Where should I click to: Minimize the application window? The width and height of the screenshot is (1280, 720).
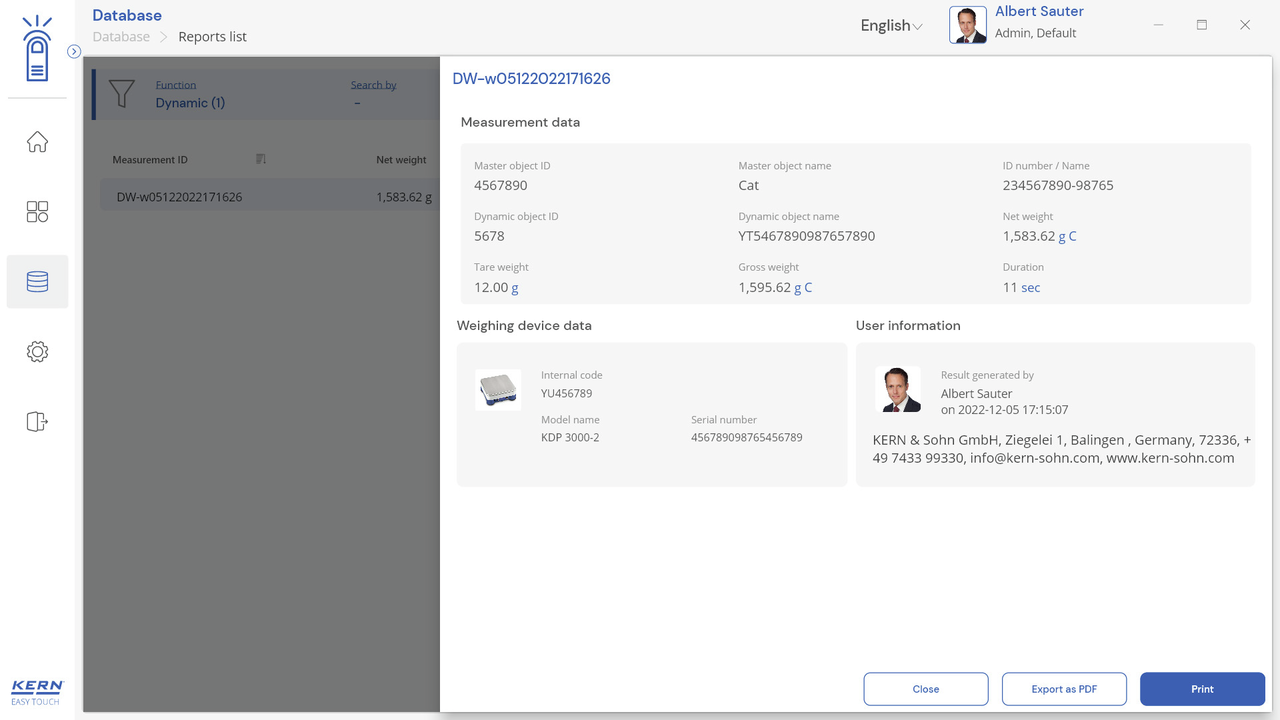click(x=1158, y=25)
